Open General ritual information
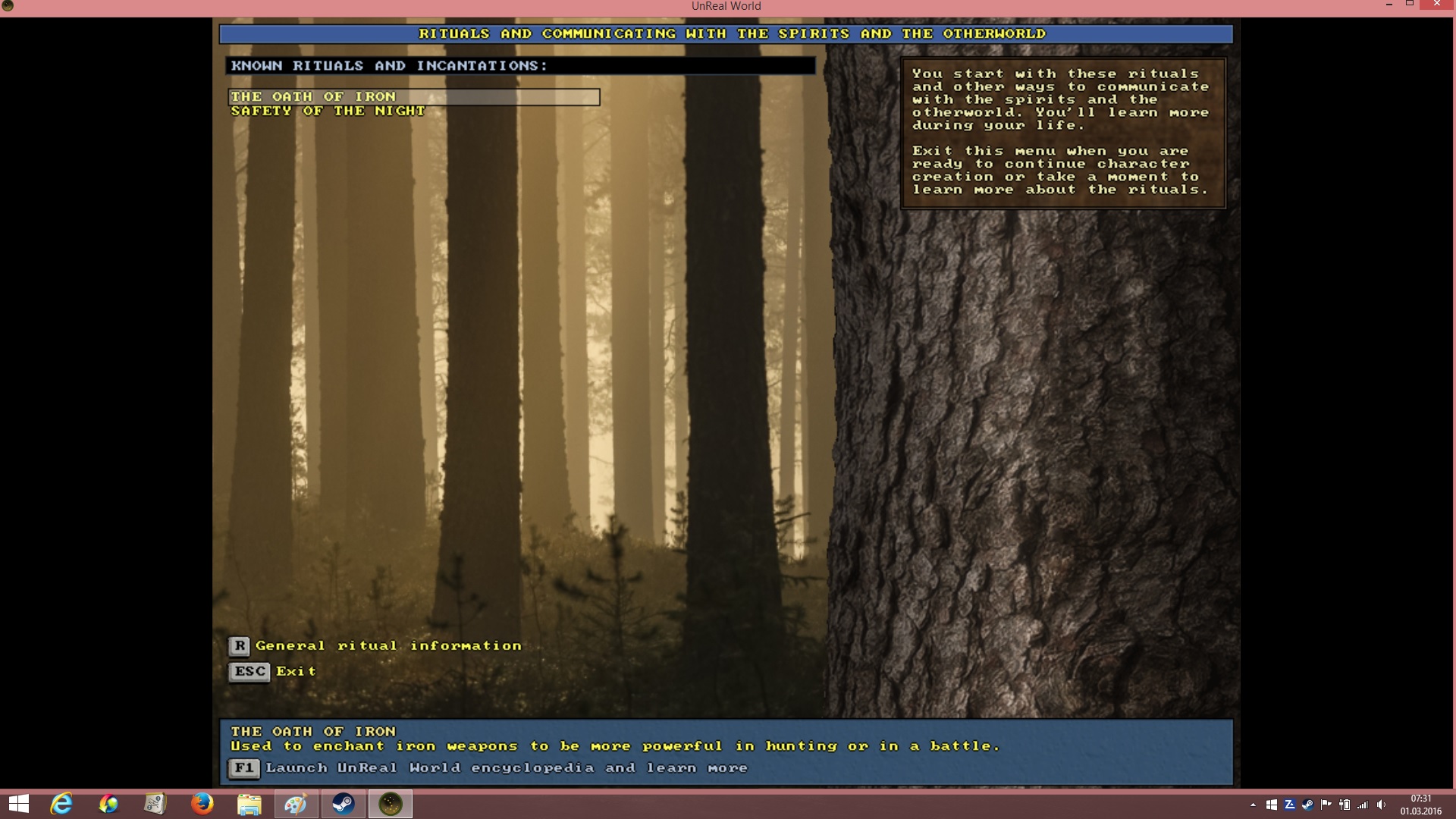 pos(388,646)
